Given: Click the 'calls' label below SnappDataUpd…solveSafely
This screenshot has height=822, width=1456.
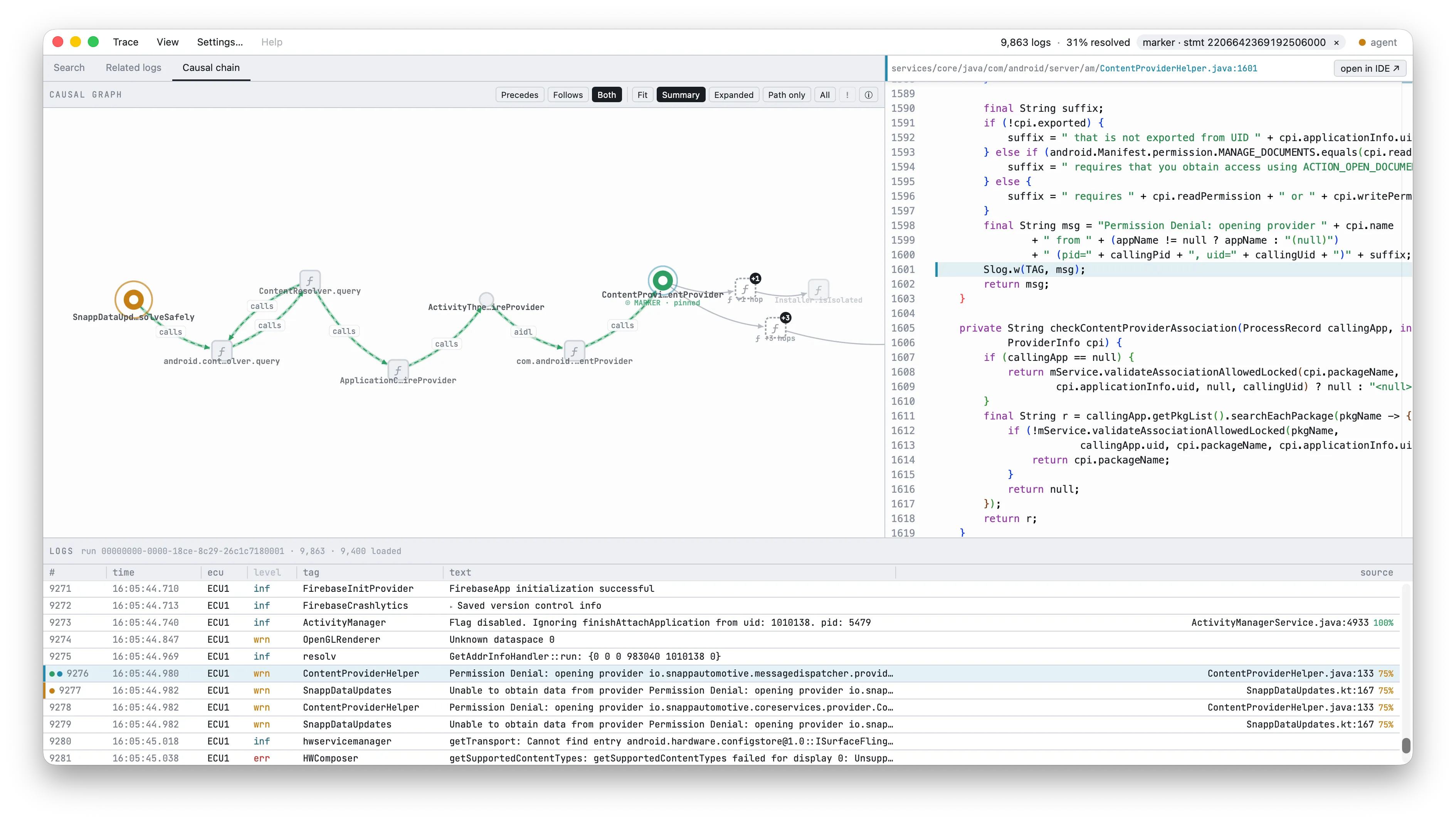Looking at the screenshot, I should (x=170, y=332).
